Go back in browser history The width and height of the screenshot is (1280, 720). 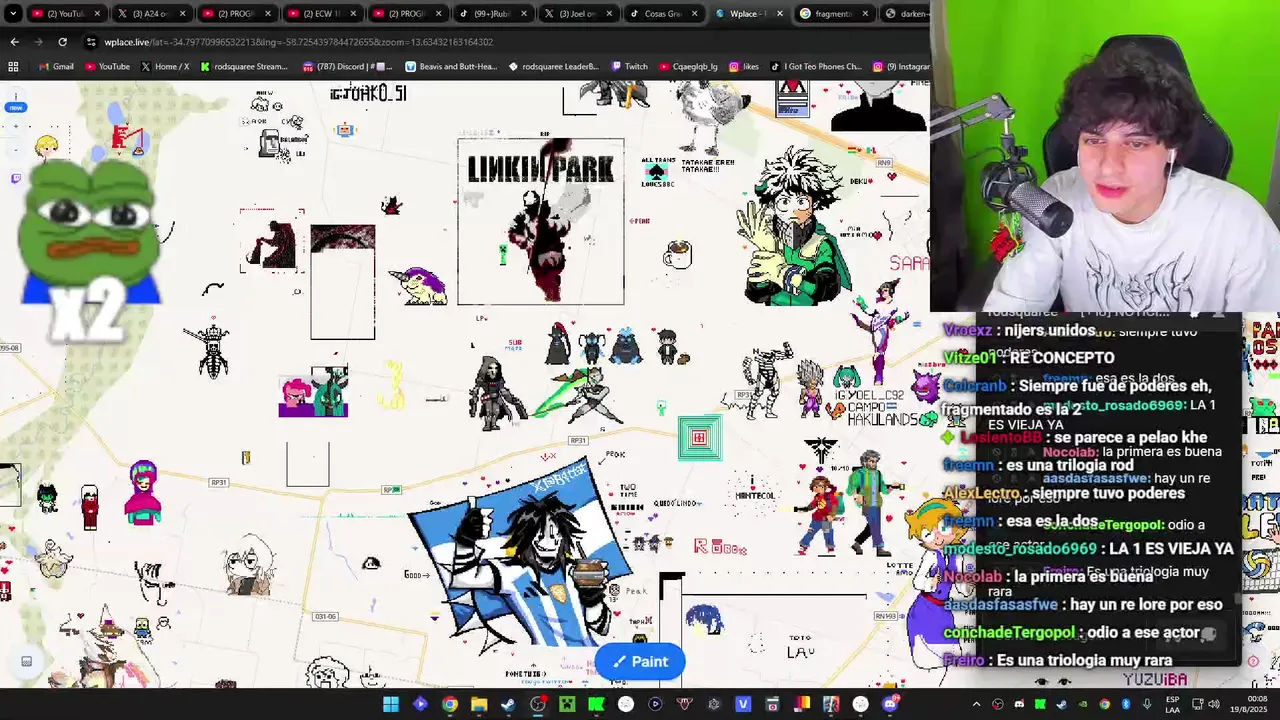tap(14, 42)
